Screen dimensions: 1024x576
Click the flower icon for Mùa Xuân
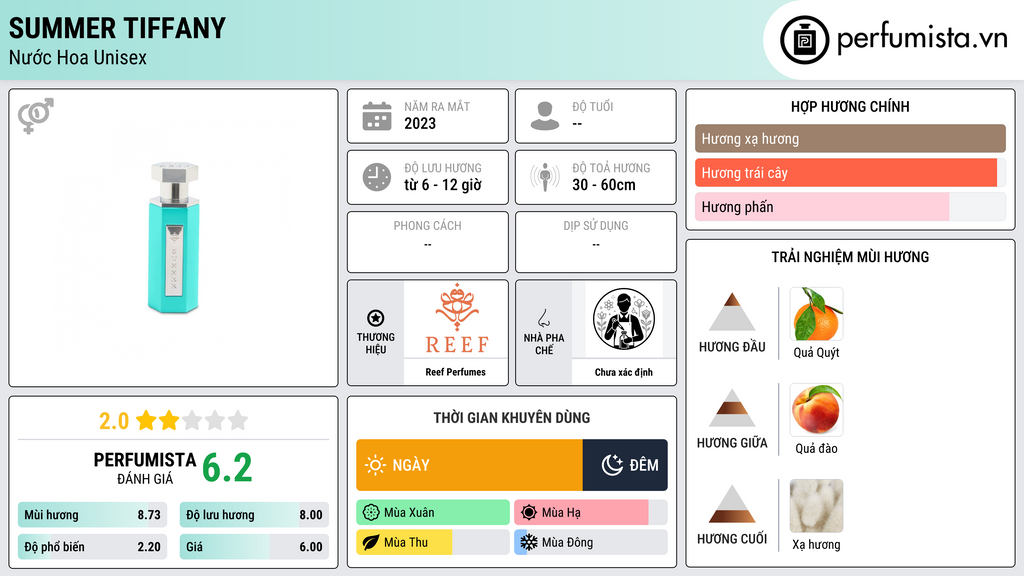(x=371, y=513)
